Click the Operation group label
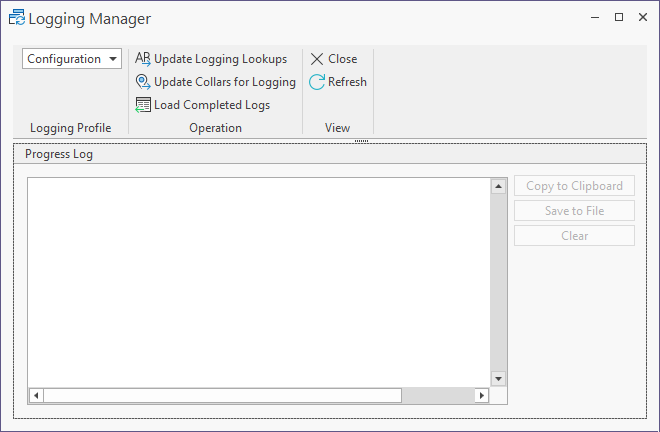Viewport: 660px width, 432px height. tap(216, 128)
